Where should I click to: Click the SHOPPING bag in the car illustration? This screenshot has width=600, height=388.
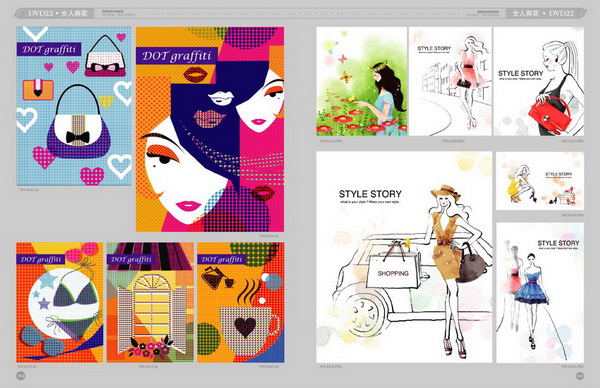[x=393, y=270]
